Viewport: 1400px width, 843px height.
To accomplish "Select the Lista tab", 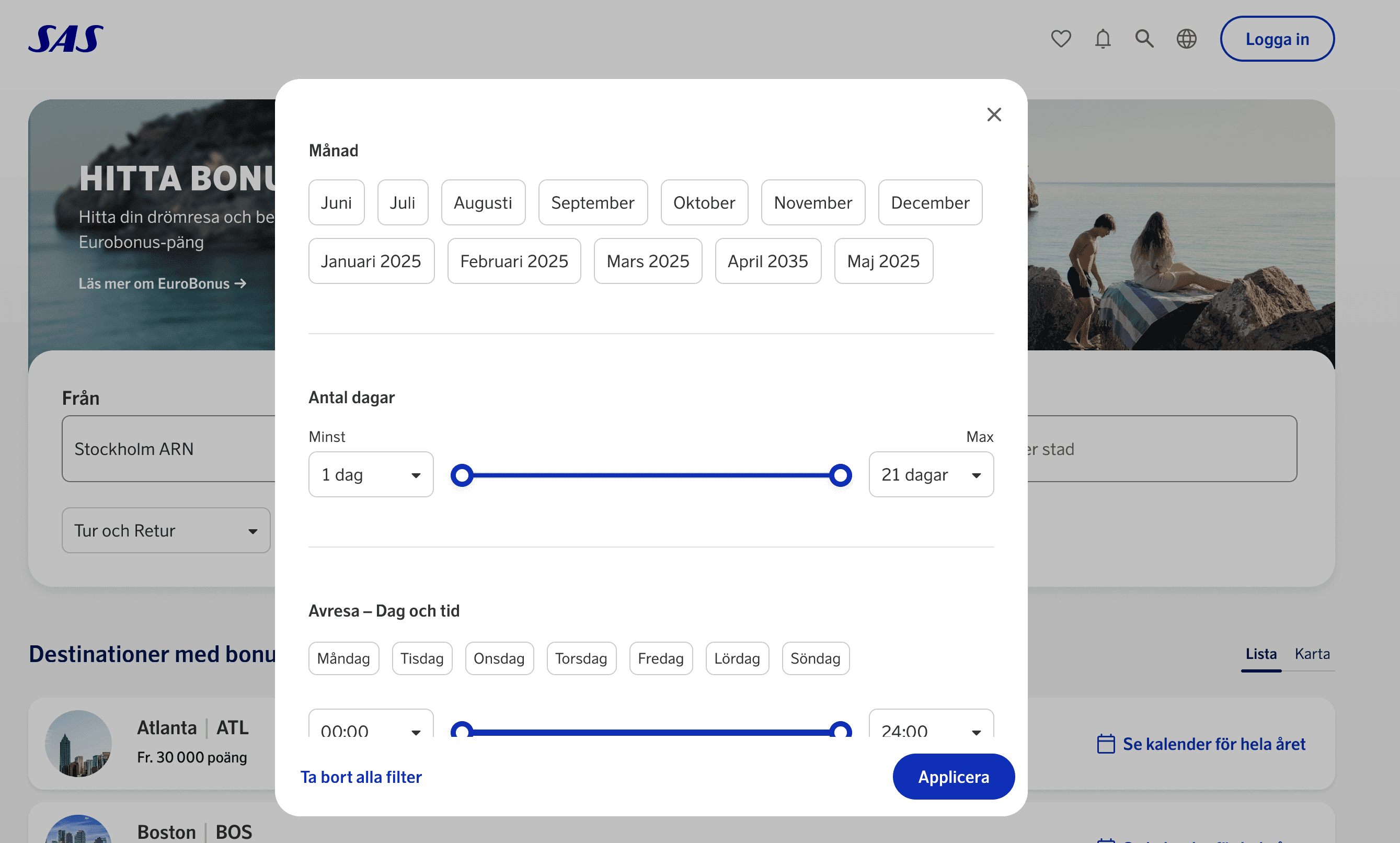I will coord(1260,654).
